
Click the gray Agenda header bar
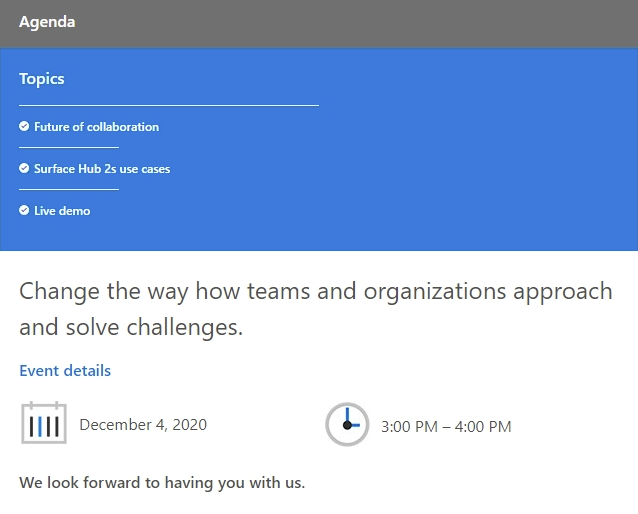point(319,24)
